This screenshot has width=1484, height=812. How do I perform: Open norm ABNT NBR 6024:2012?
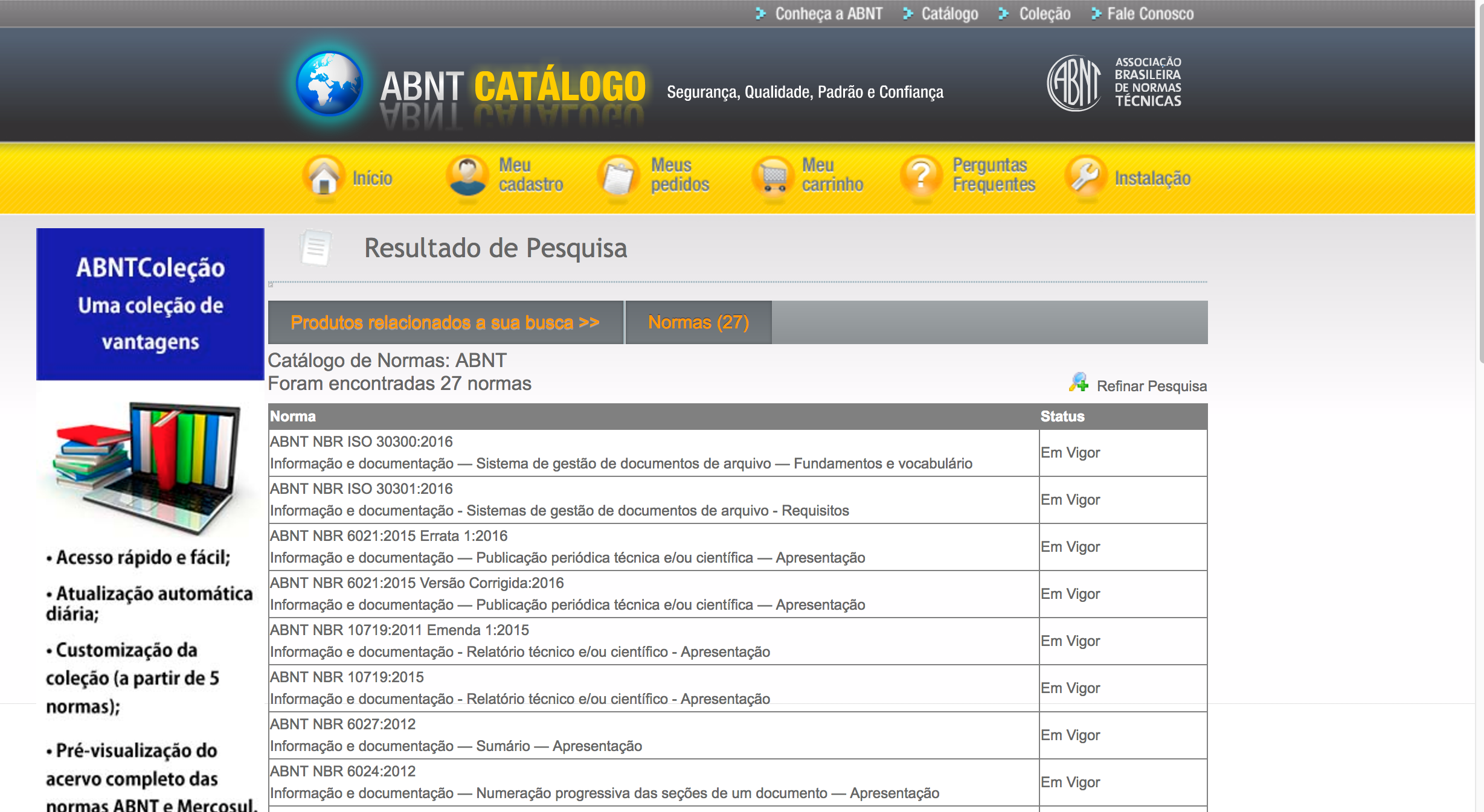point(343,771)
